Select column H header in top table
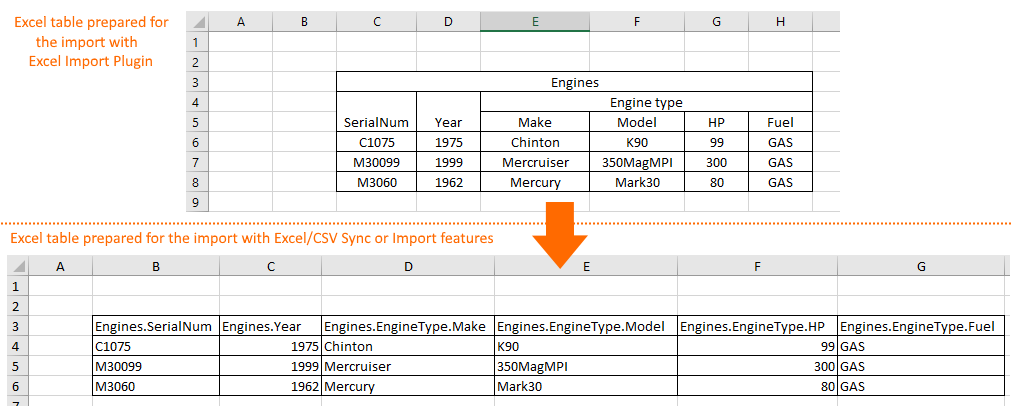1011x410 pixels. 780,20
